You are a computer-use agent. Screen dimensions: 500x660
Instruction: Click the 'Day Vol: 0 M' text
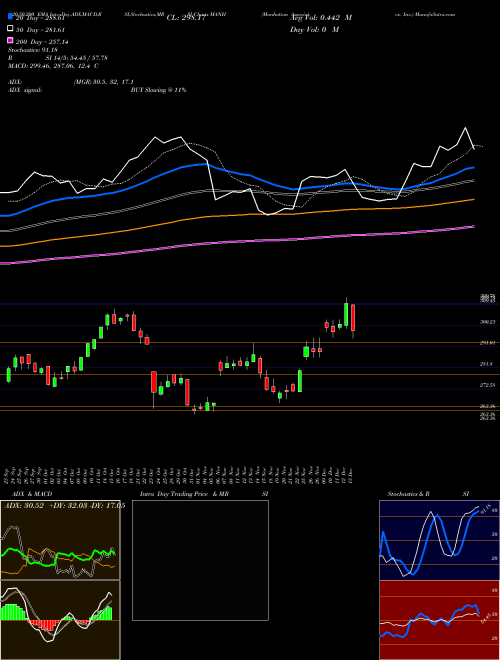pyautogui.click(x=314, y=29)
